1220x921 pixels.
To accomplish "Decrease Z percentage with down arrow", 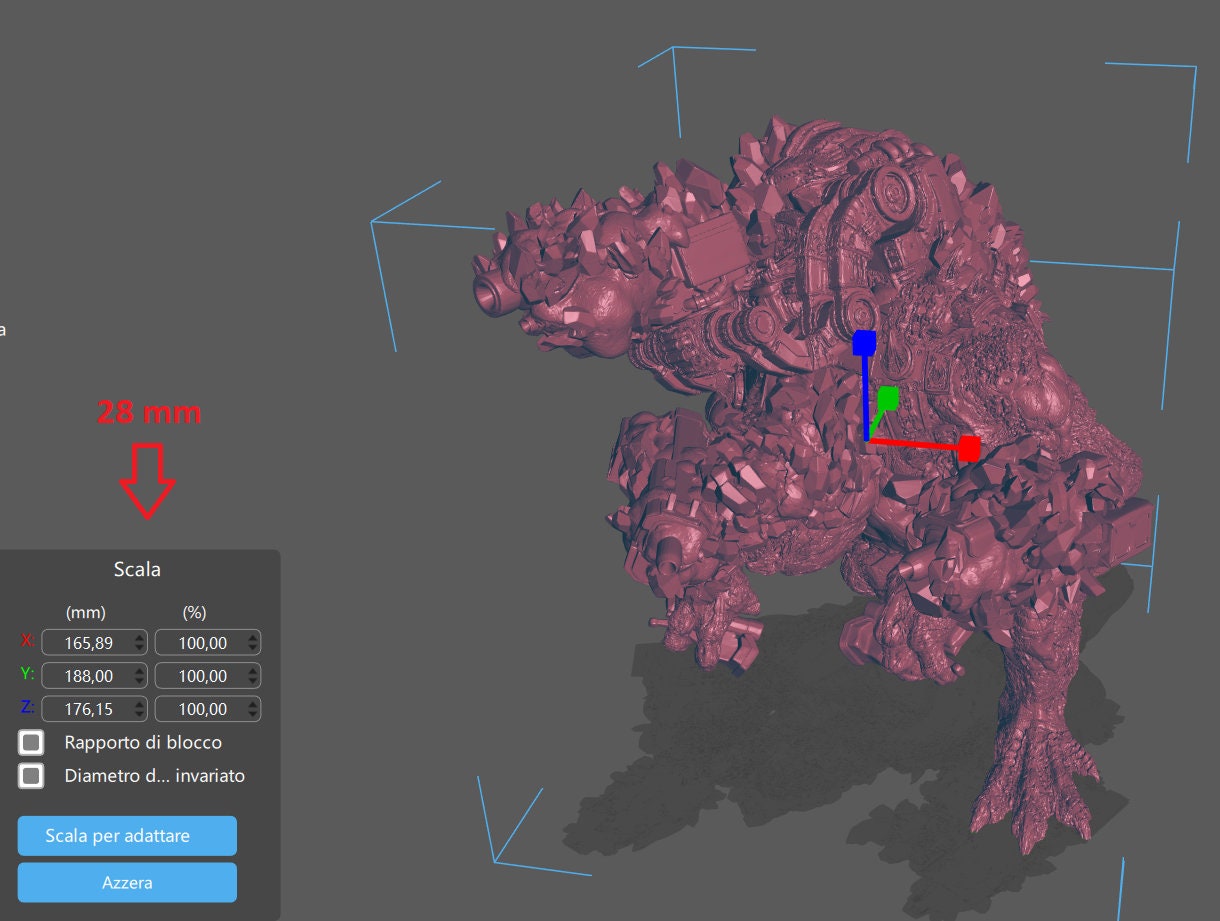I will (x=252, y=715).
